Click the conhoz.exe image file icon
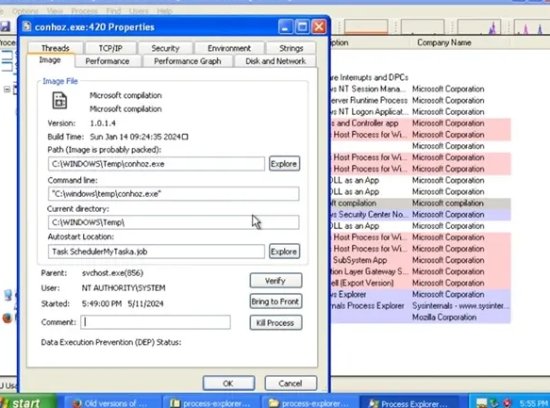 (60, 100)
